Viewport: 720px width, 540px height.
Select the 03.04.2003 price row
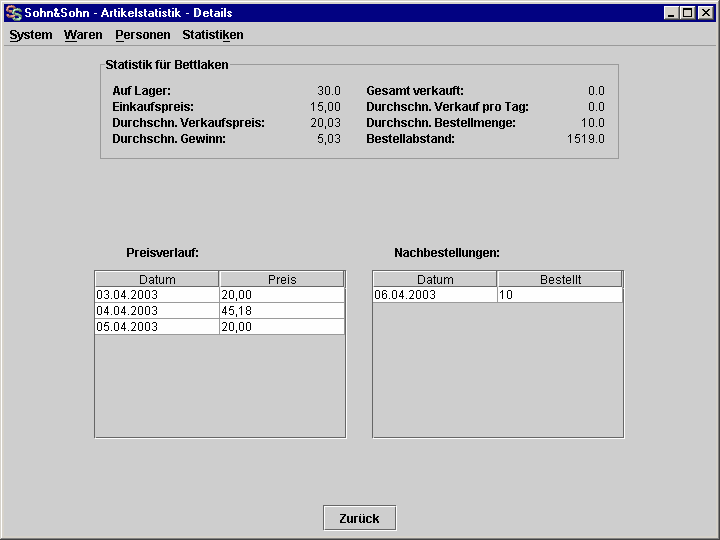pos(219,295)
